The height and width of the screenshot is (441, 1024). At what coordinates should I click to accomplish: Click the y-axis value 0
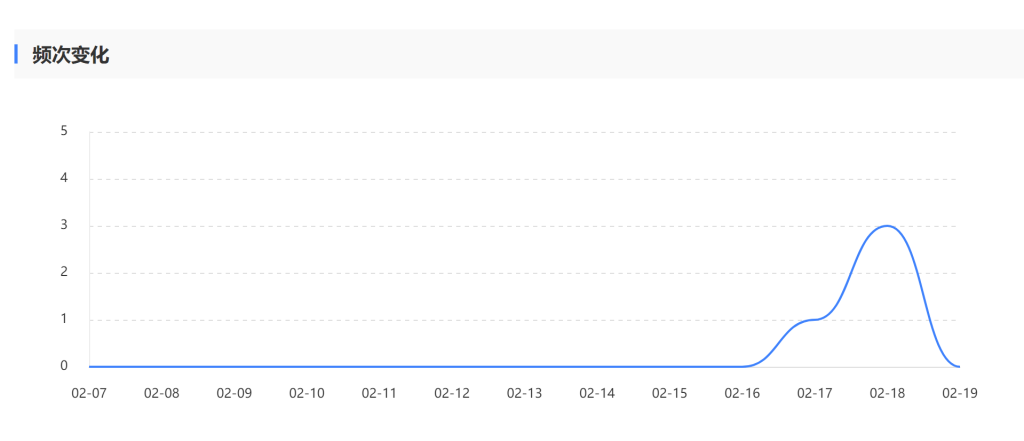pyautogui.click(x=64, y=366)
